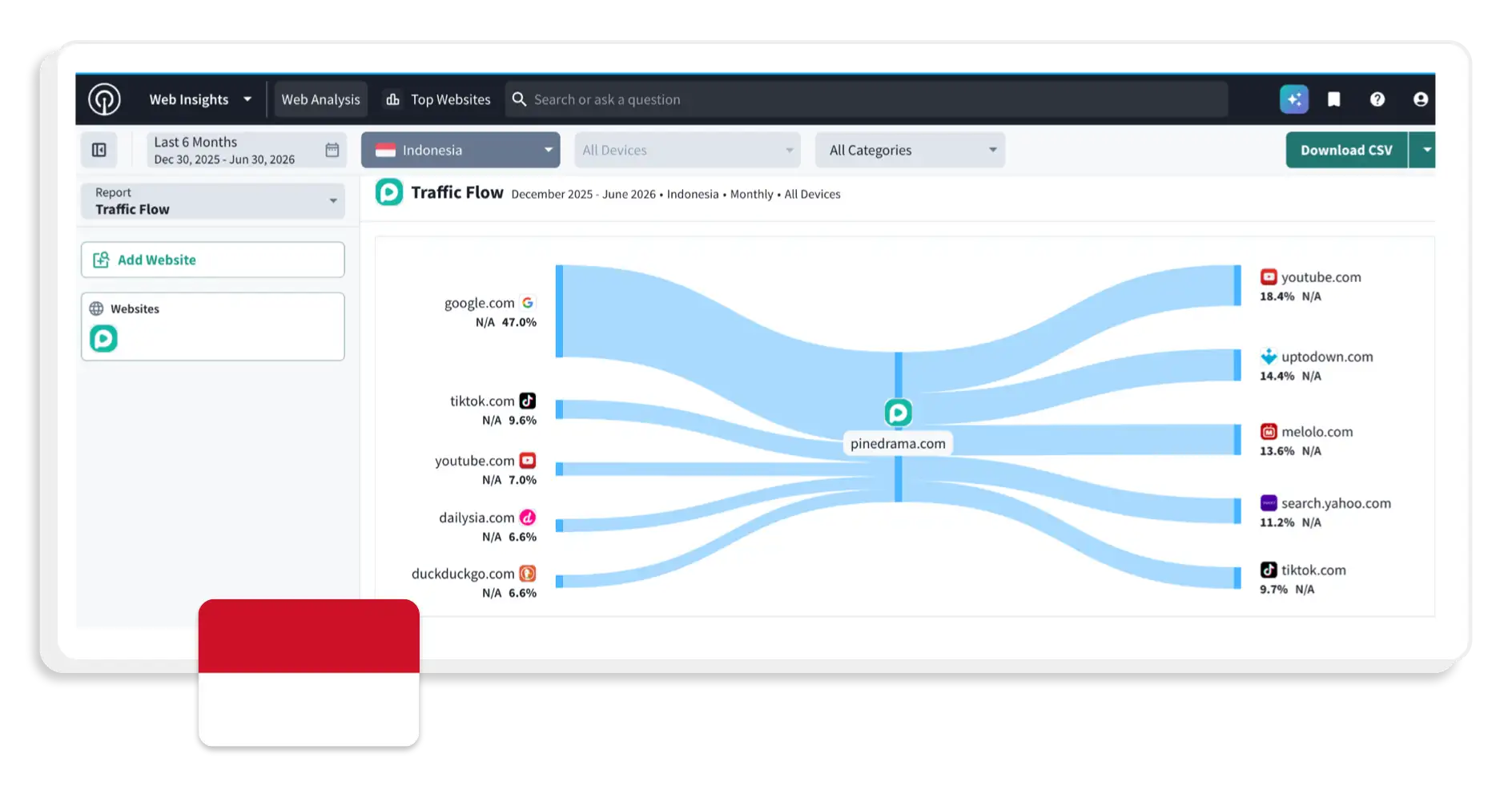Toggle the sidebar collapse panel icon
Screen dimensions: 1512x798
click(99, 150)
